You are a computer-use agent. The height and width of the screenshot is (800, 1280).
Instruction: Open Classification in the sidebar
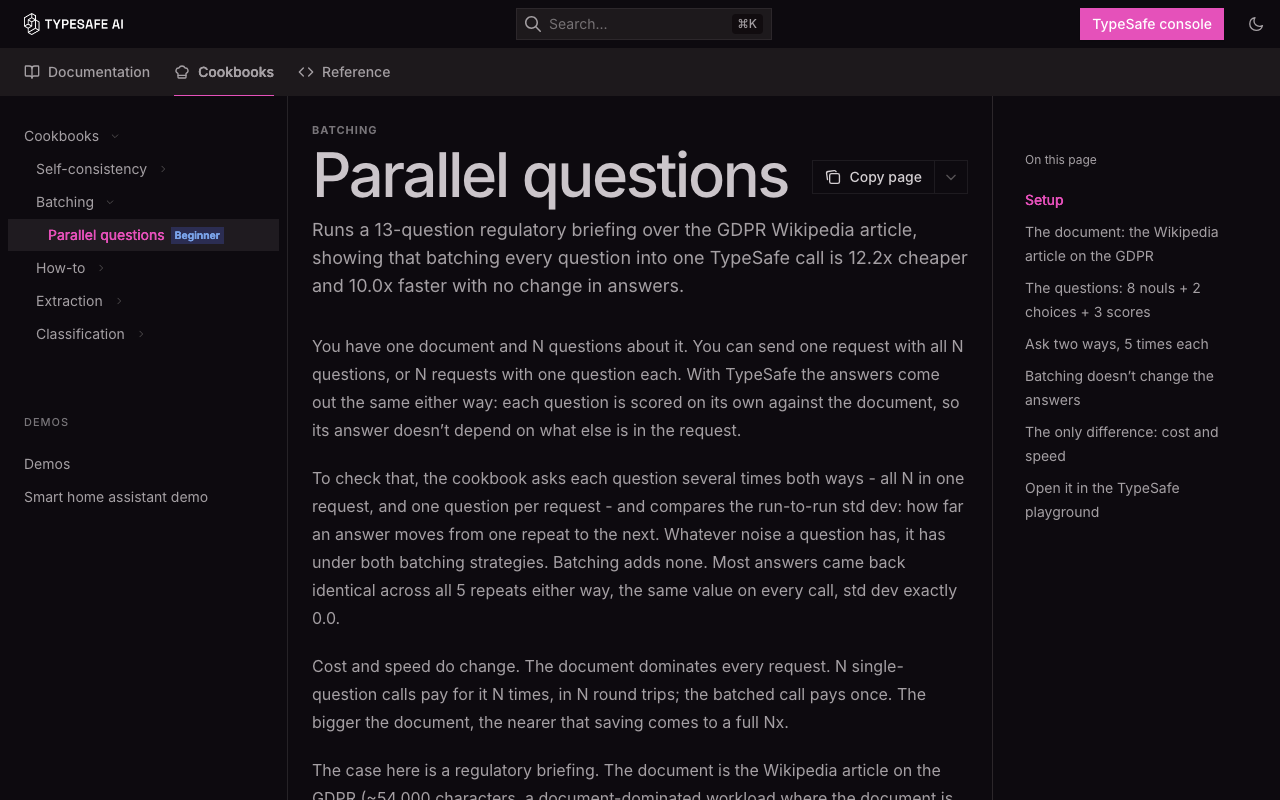coord(80,334)
